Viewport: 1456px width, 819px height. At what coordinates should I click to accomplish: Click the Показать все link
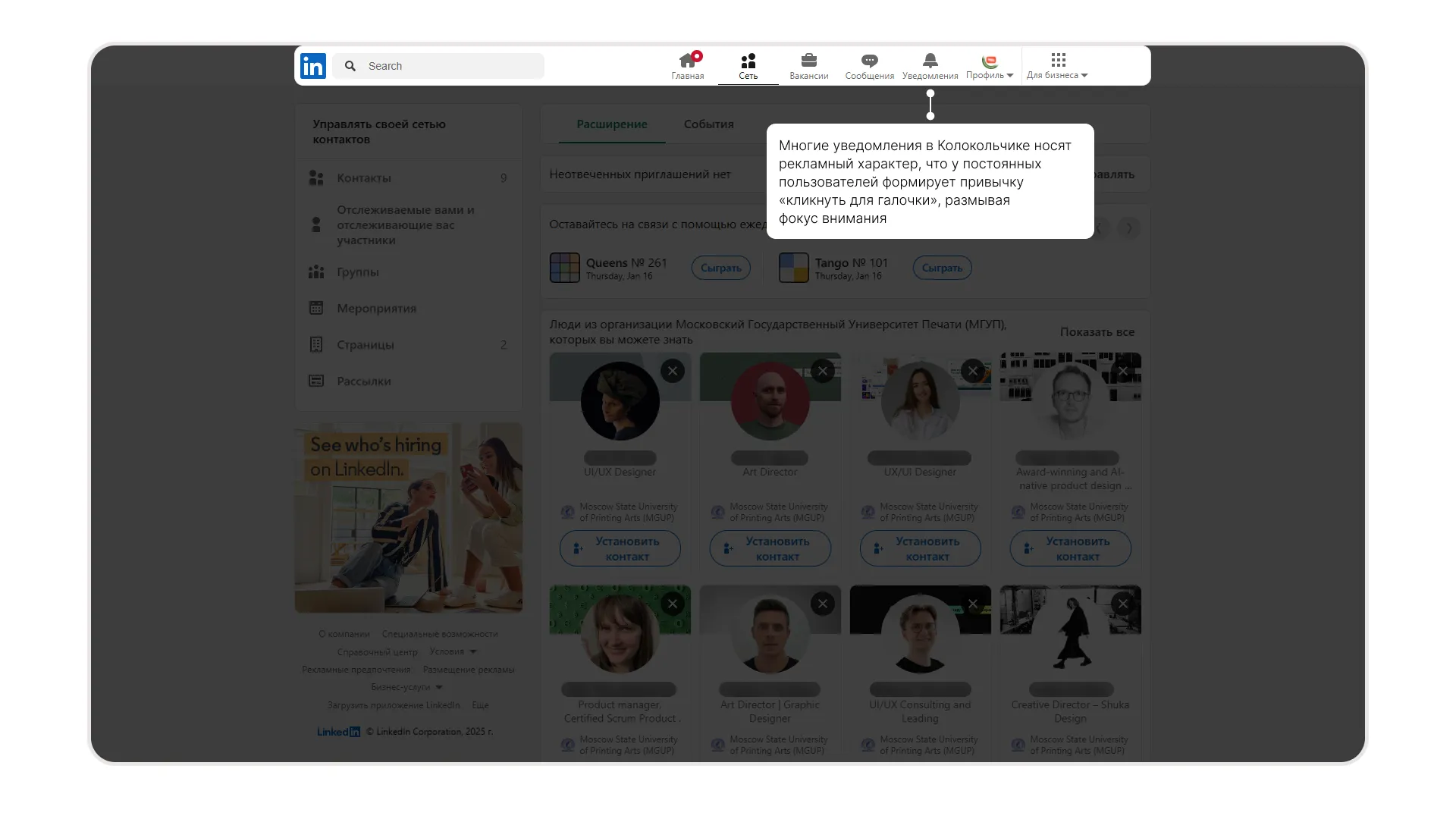(1097, 332)
